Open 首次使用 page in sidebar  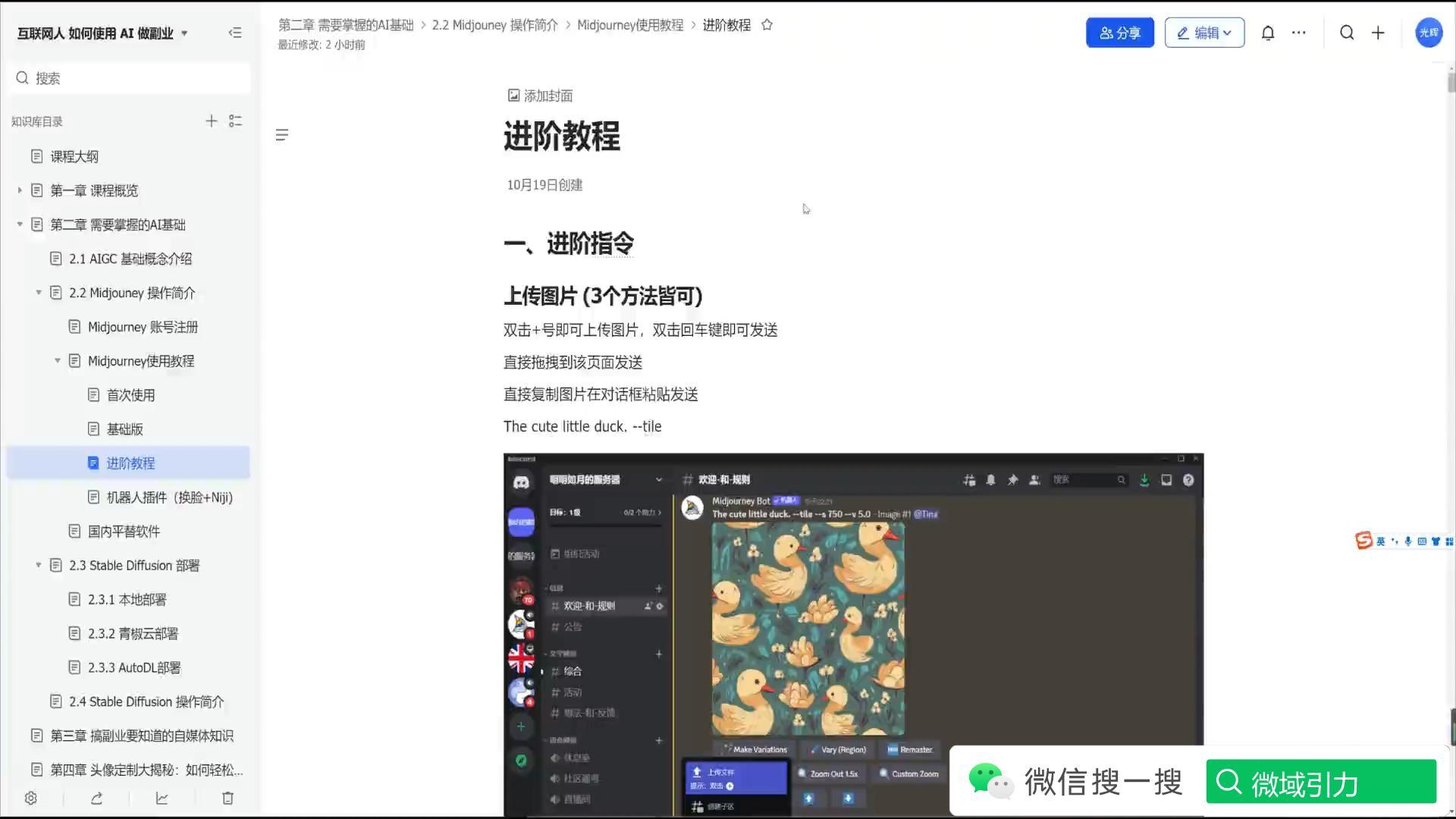129,395
